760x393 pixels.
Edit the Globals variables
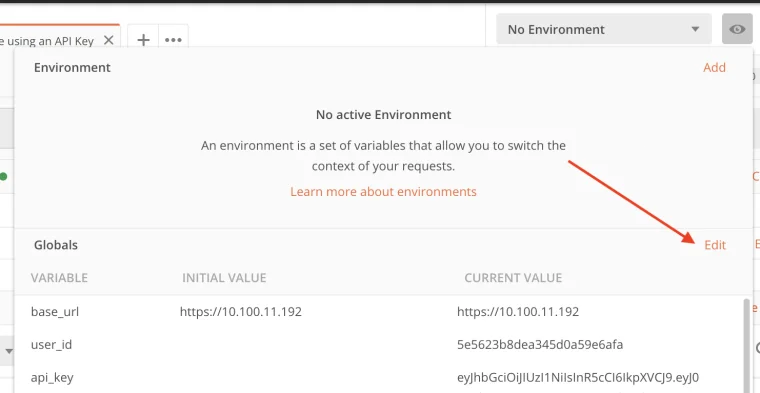pyautogui.click(x=715, y=245)
